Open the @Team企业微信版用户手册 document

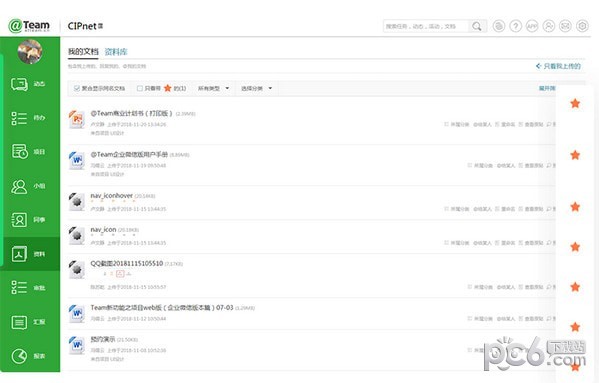pyautogui.click(x=129, y=154)
